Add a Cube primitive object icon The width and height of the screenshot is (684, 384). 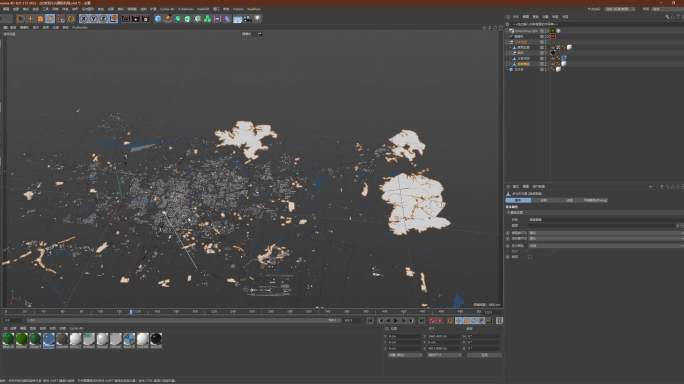tap(158, 19)
